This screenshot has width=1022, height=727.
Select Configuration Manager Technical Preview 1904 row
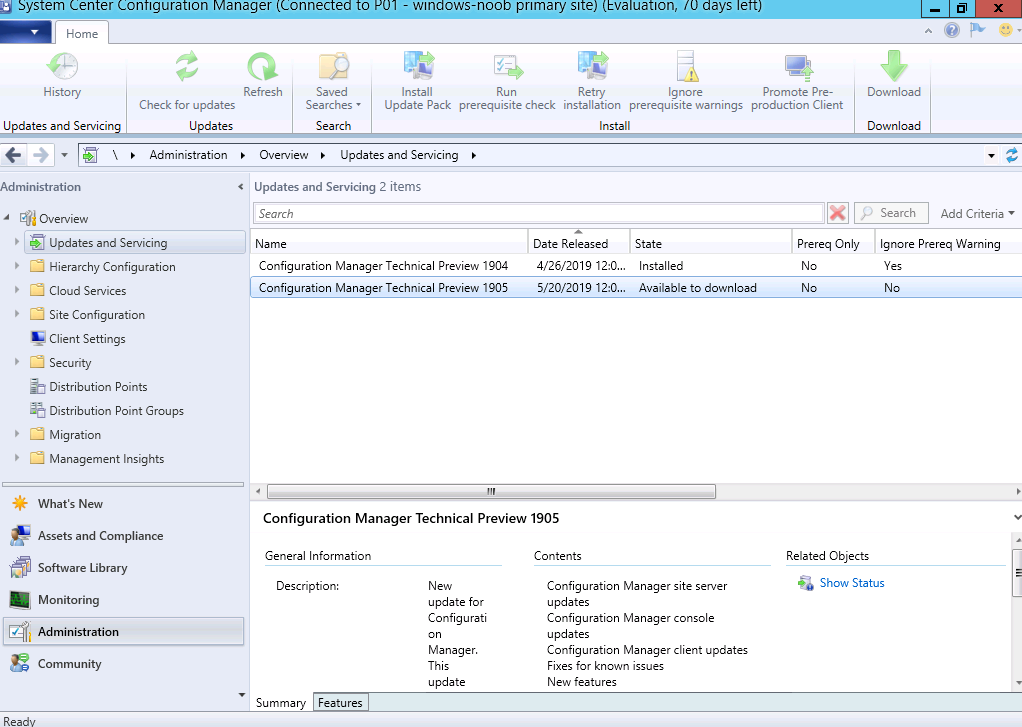pyautogui.click(x=636, y=266)
